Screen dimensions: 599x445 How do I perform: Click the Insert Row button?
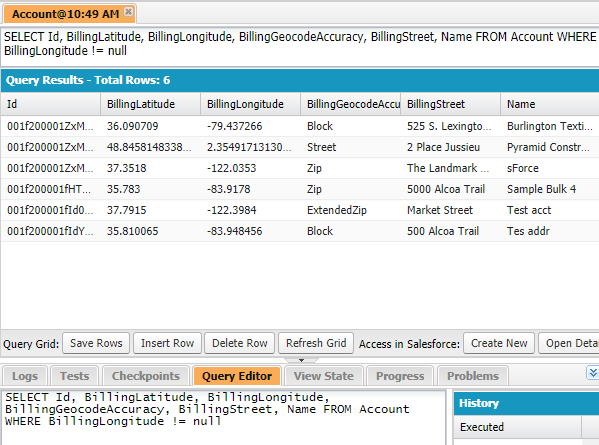pos(167,343)
